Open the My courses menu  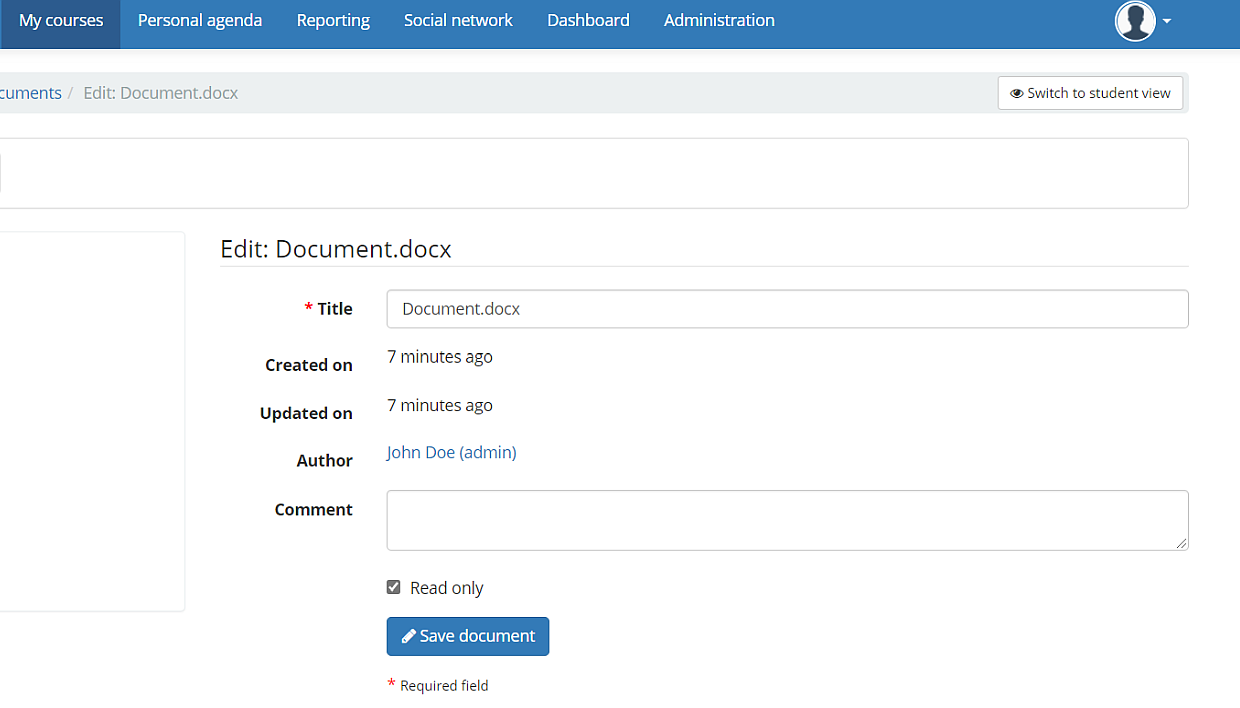pyautogui.click(x=60, y=19)
